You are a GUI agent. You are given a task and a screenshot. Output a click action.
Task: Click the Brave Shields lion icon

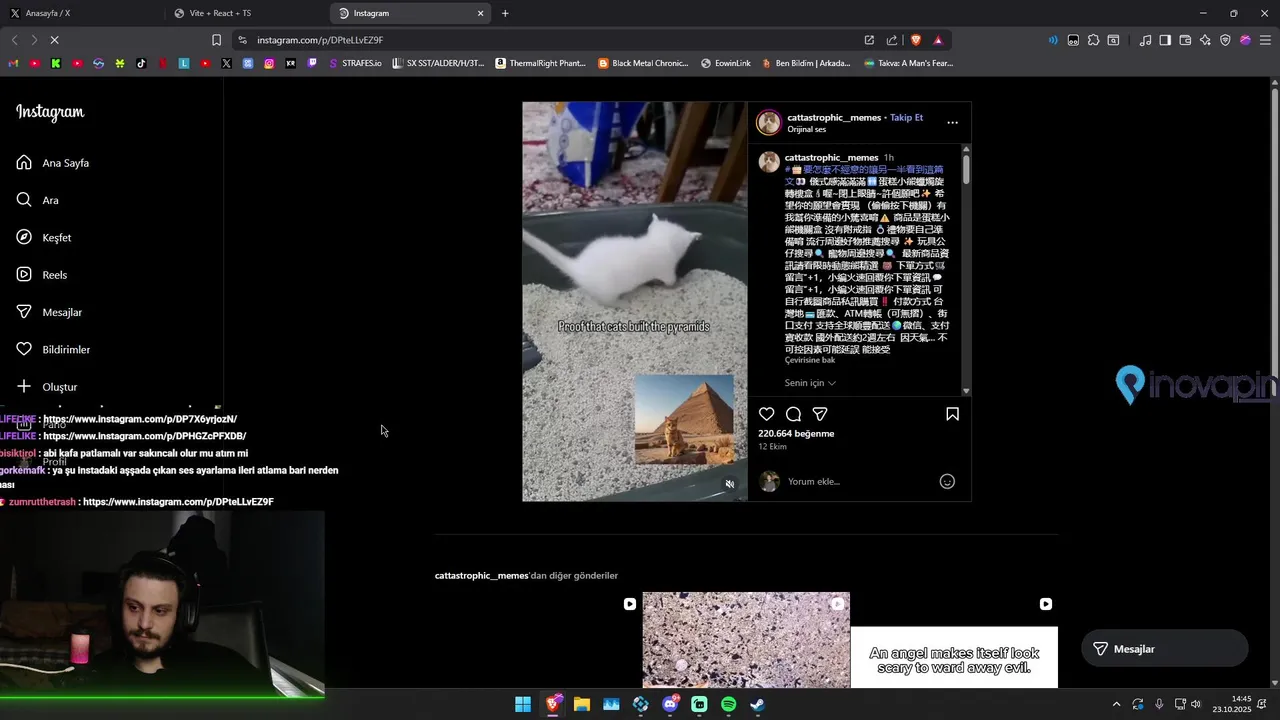coord(916,40)
